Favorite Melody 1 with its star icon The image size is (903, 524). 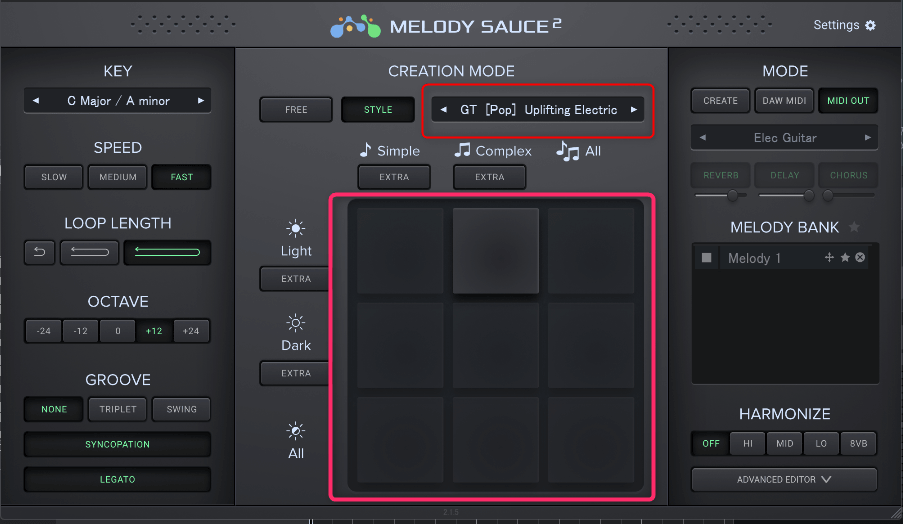click(845, 258)
